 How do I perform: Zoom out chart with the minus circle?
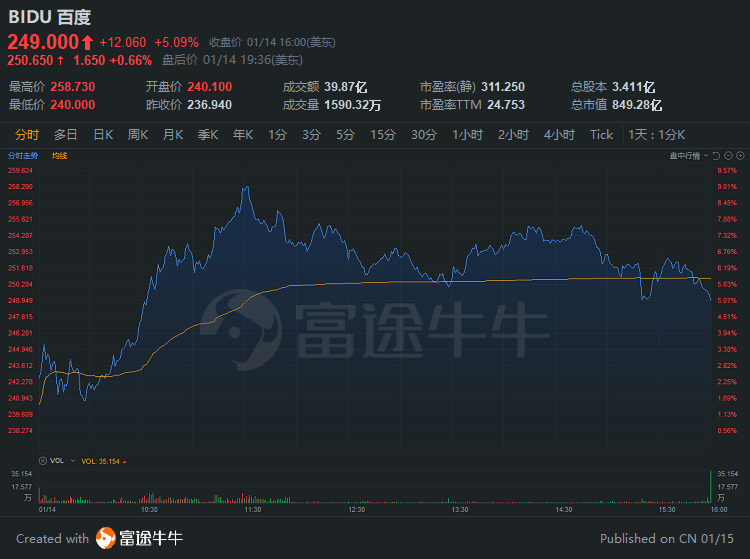click(728, 156)
